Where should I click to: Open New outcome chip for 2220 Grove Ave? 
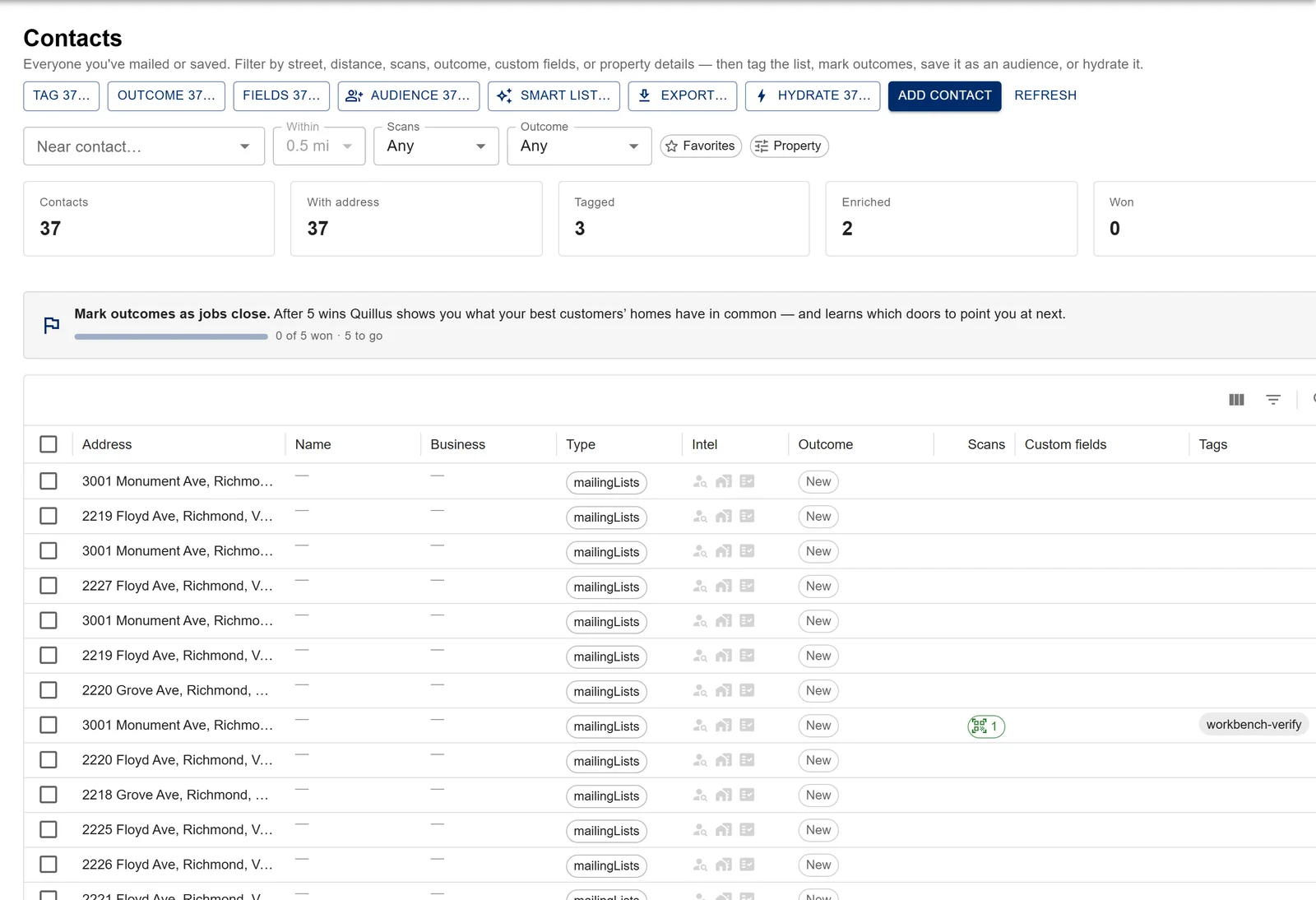tap(818, 691)
